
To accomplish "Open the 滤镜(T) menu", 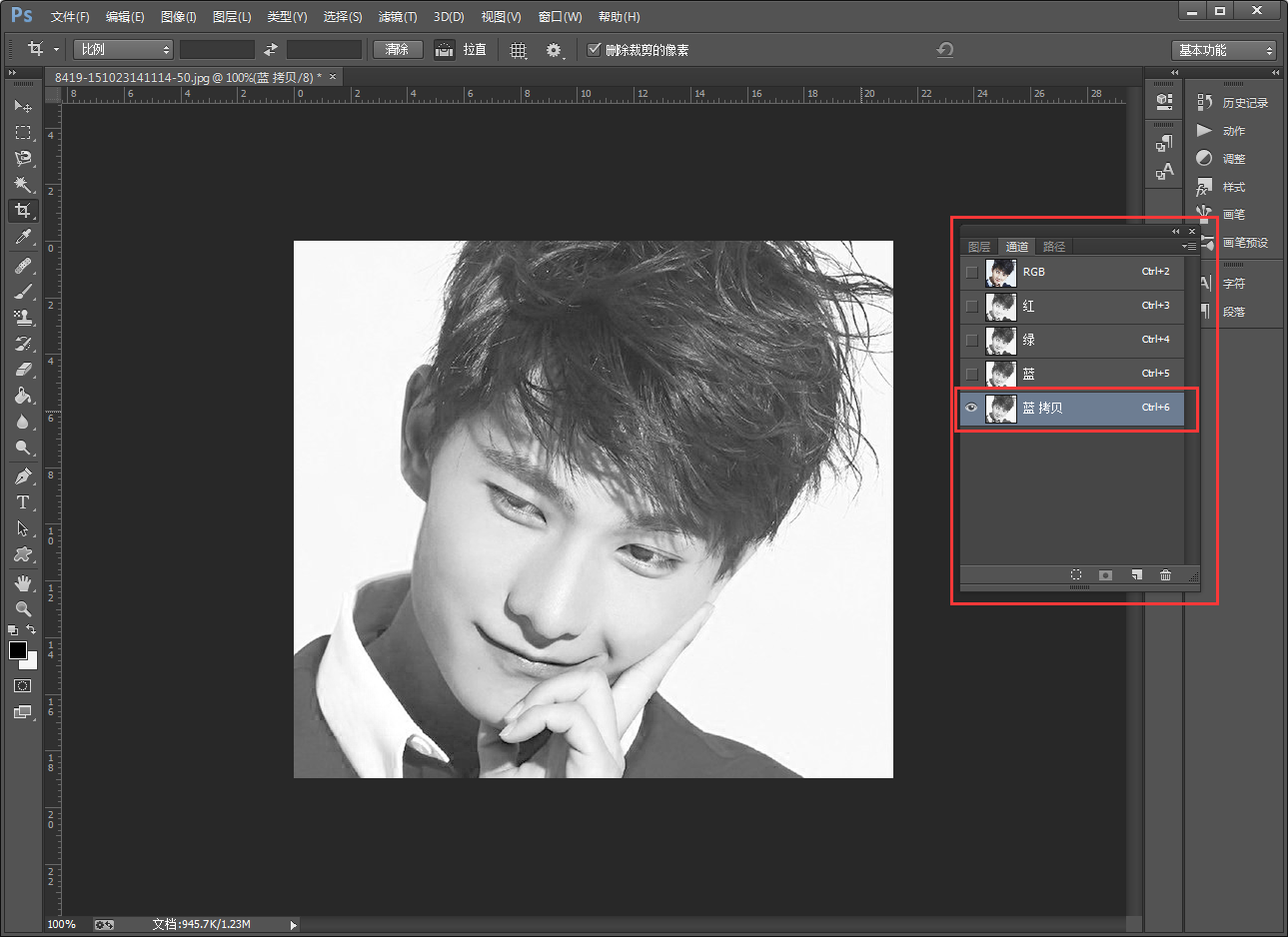I will [397, 17].
